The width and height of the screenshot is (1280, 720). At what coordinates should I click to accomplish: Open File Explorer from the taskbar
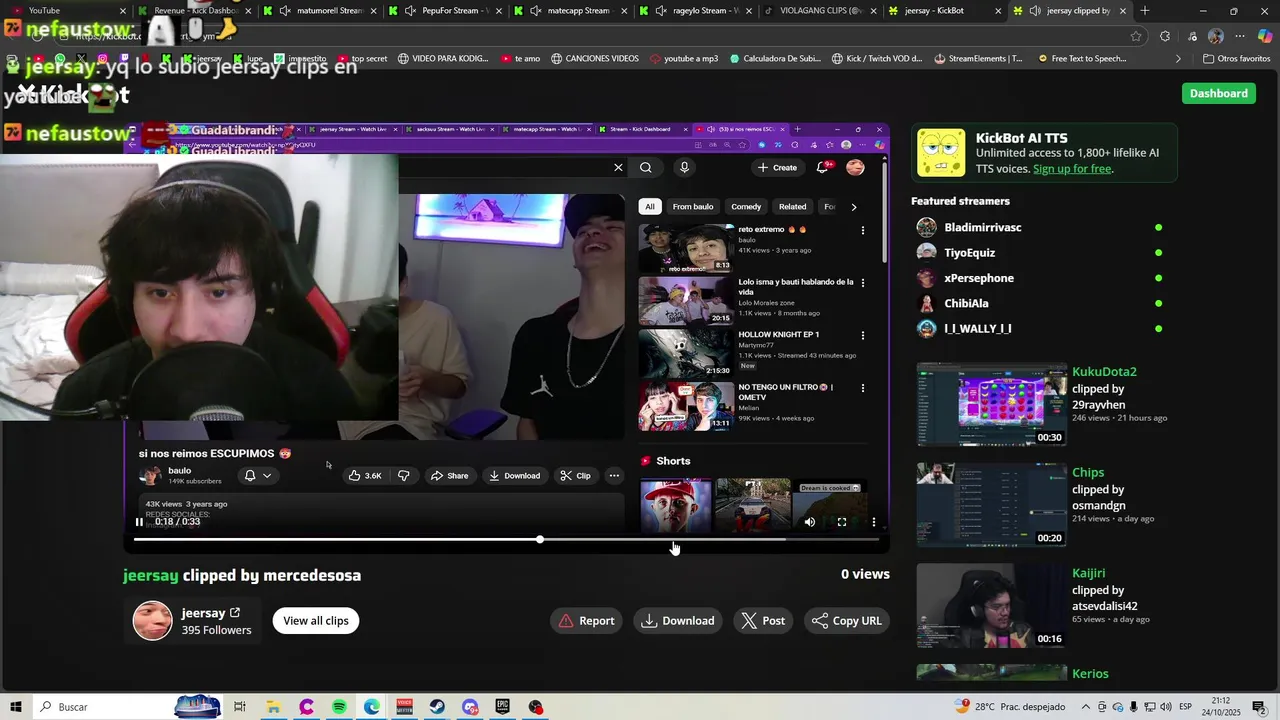tap(273, 707)
